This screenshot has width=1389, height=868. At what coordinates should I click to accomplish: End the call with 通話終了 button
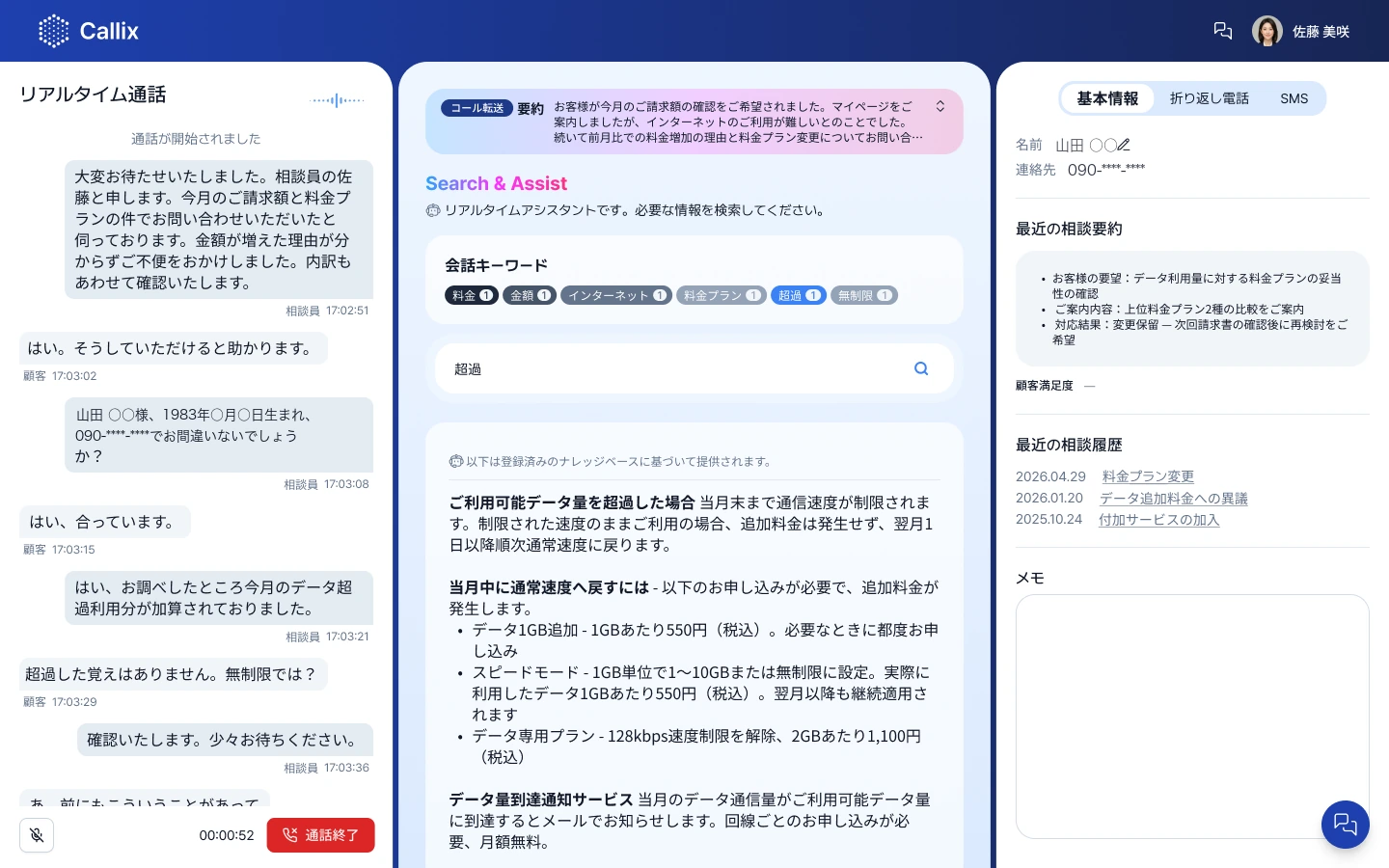320,835
